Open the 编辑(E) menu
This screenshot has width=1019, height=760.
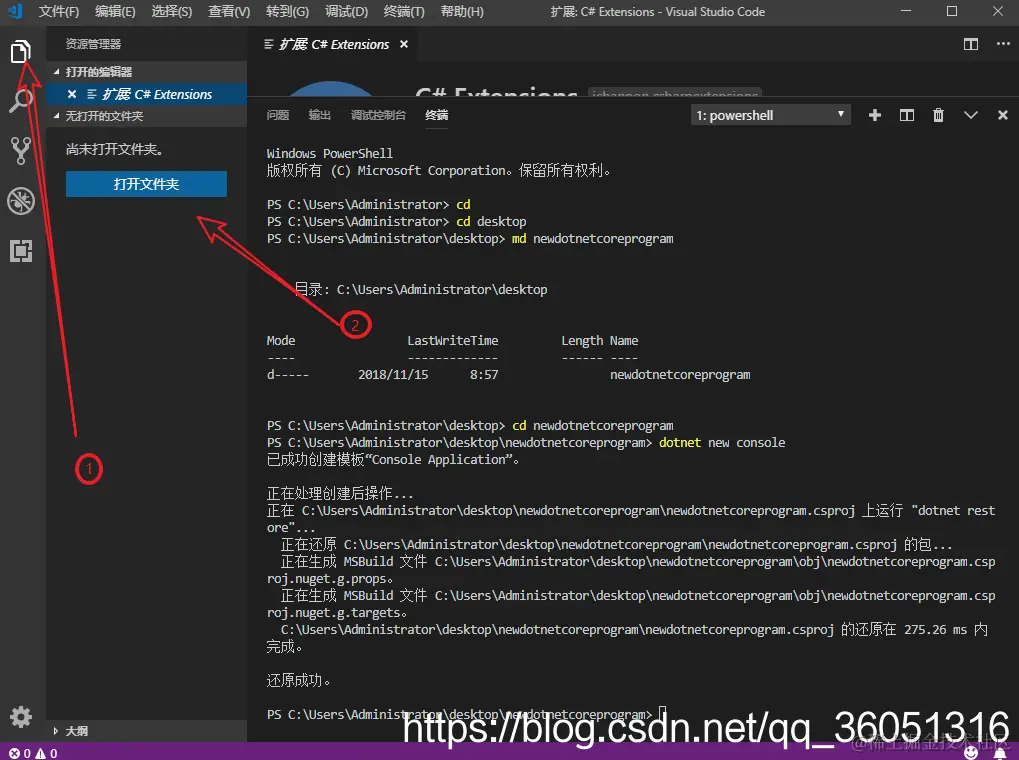click(115, 11)
